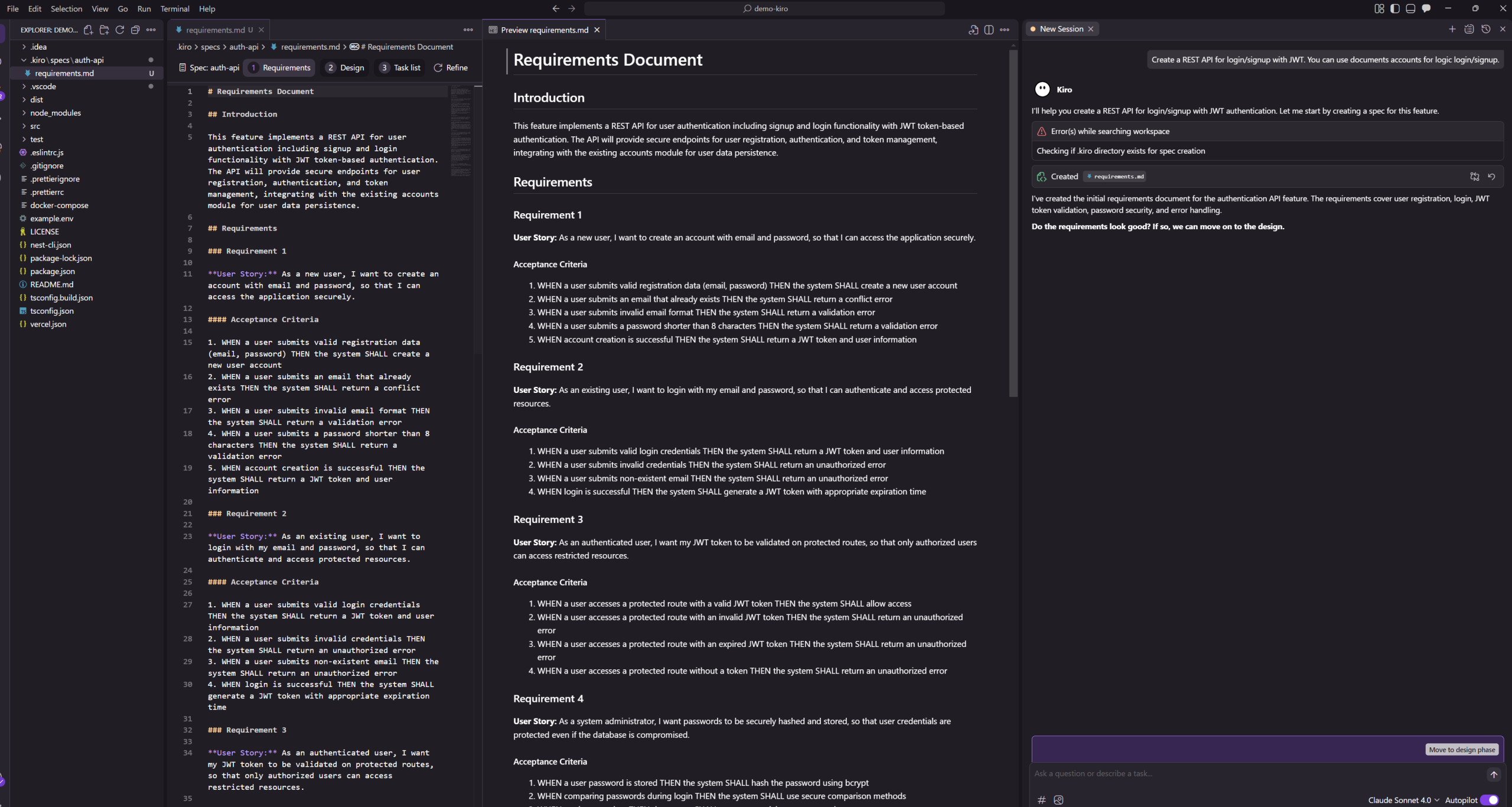Open the Selection menu

(x=66, y=8)
